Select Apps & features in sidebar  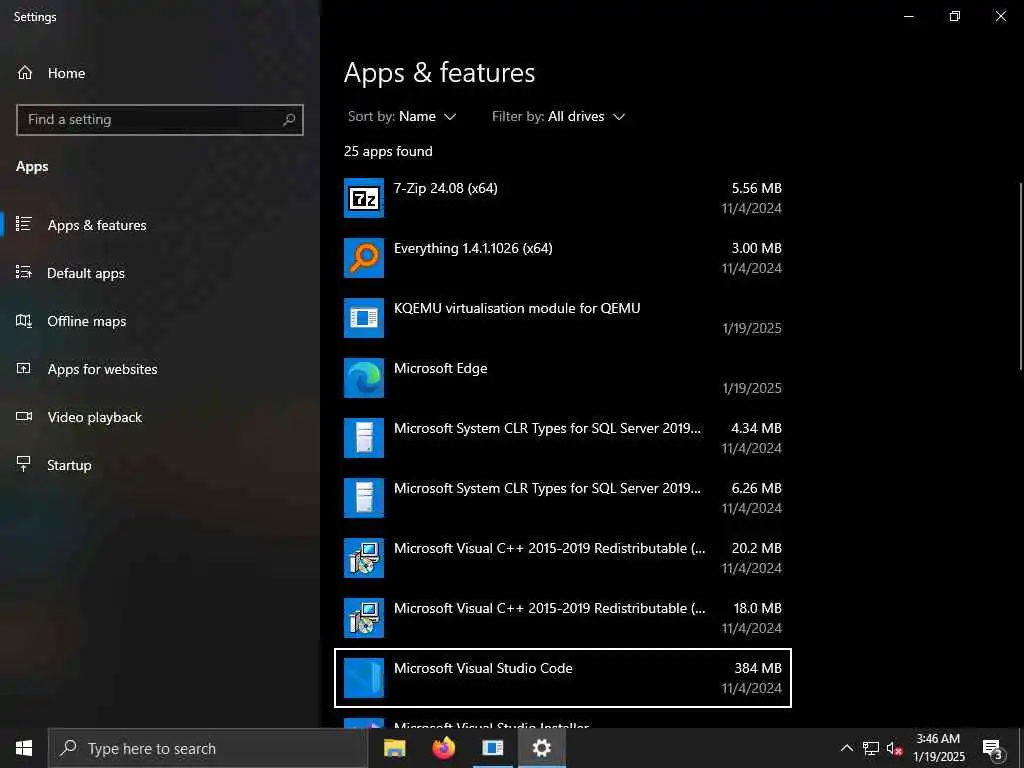[160, 225]
